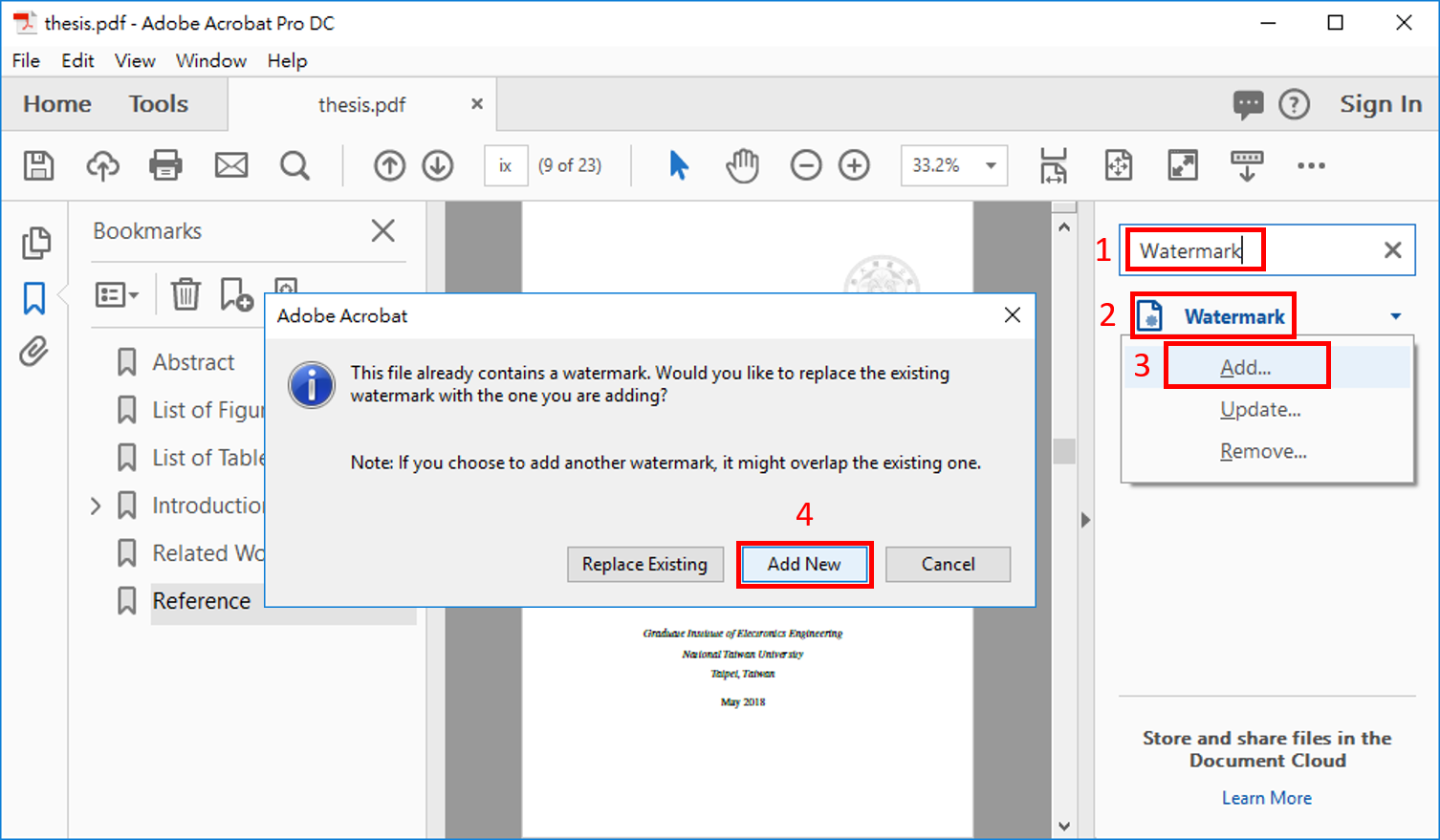Go to previous page arrow
The width and height of the screenshot is (1440, 840).
tap(389, 165)
